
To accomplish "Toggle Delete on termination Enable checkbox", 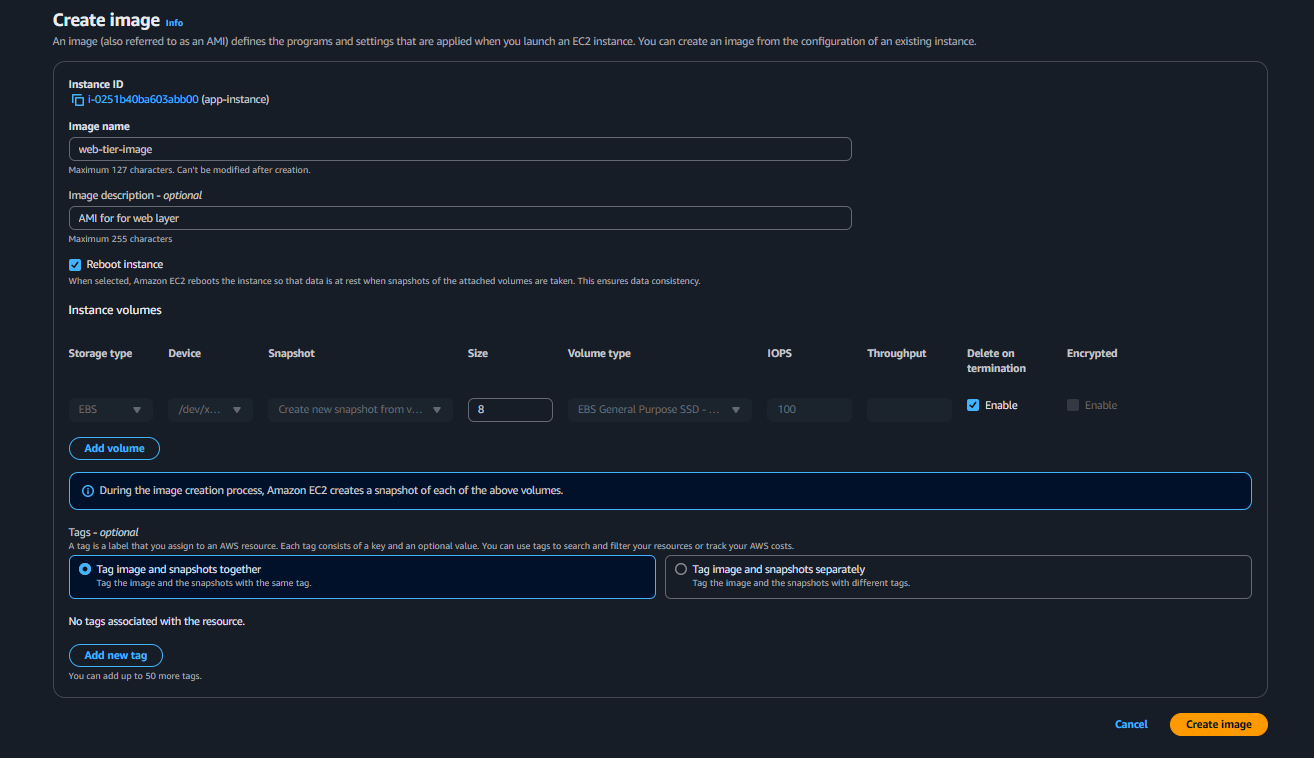I will [973, 405].
